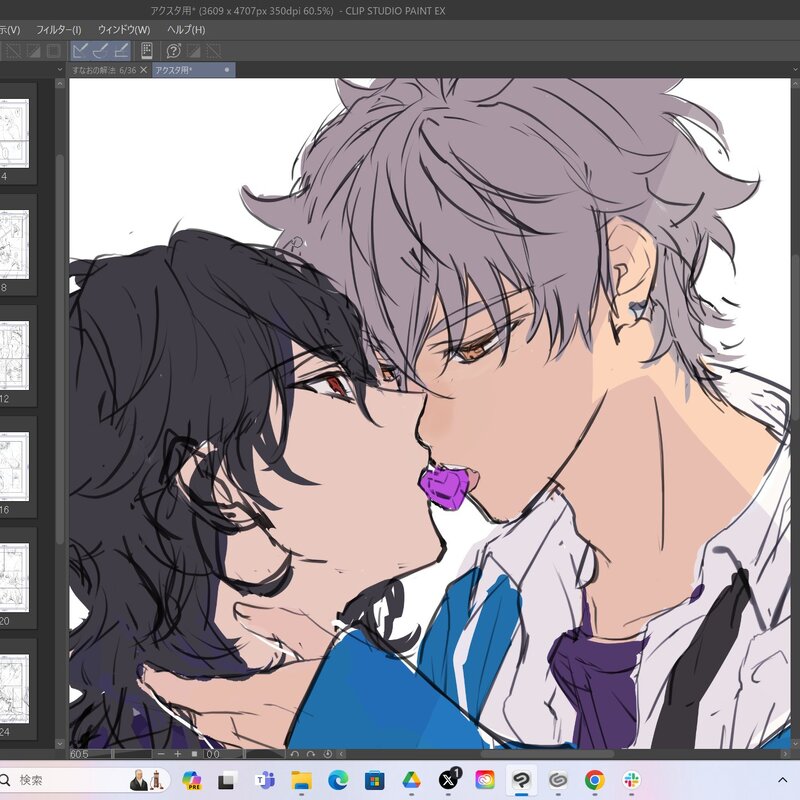
Task: Click the page list scroll-down arrow
Action: [60, 743]
